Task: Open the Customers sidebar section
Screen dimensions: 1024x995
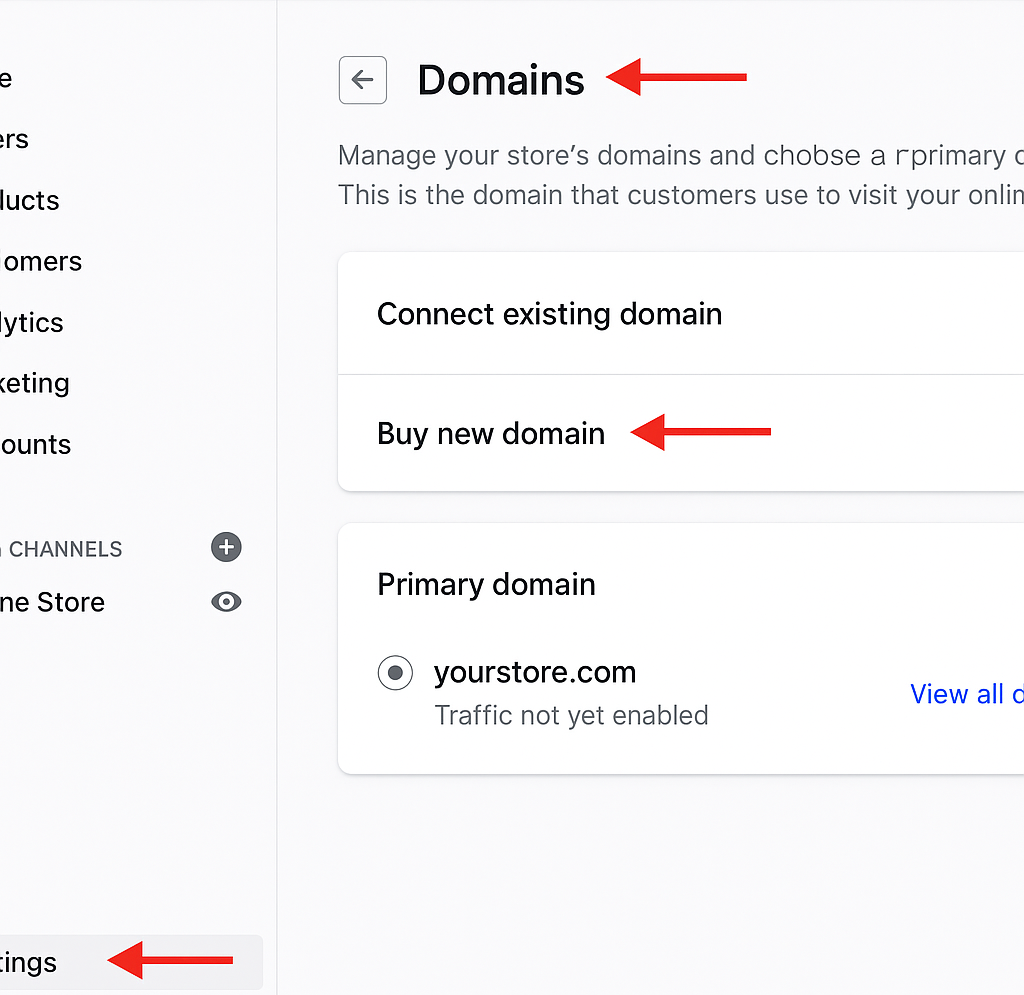Action: (x=40, y=261)
